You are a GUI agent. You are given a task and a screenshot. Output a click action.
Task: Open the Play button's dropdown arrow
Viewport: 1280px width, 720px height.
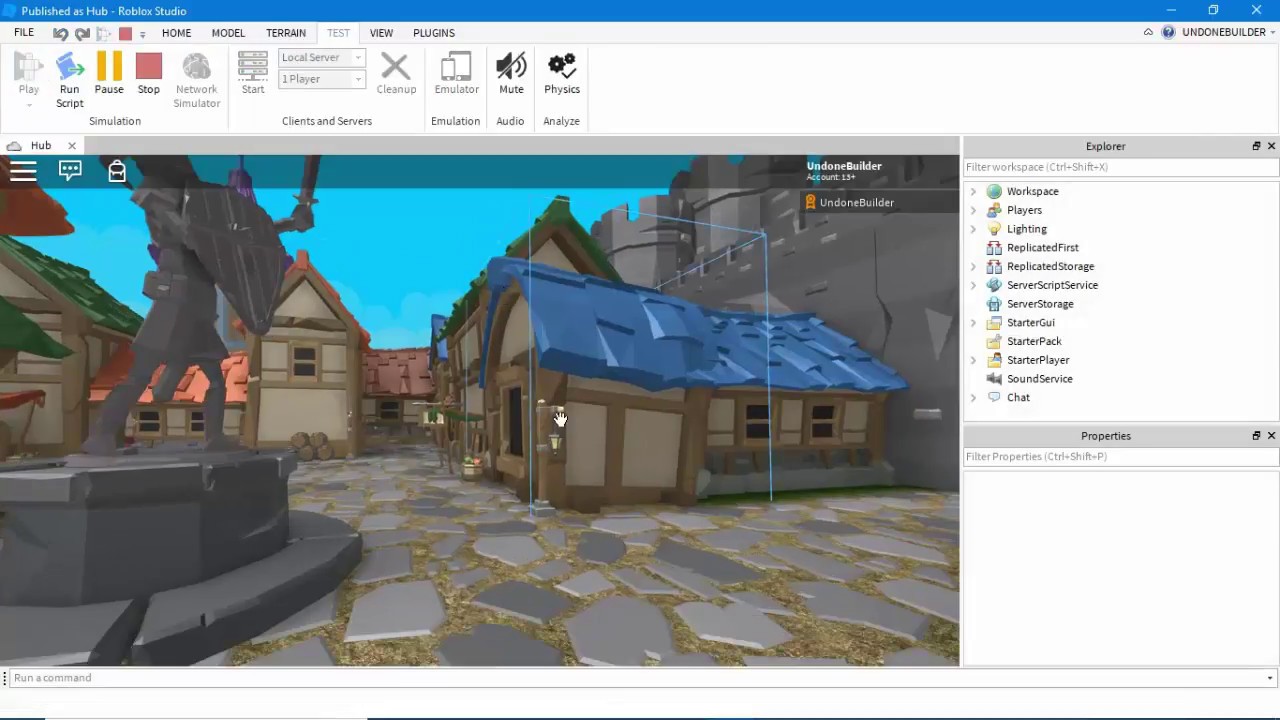[28, 105]
